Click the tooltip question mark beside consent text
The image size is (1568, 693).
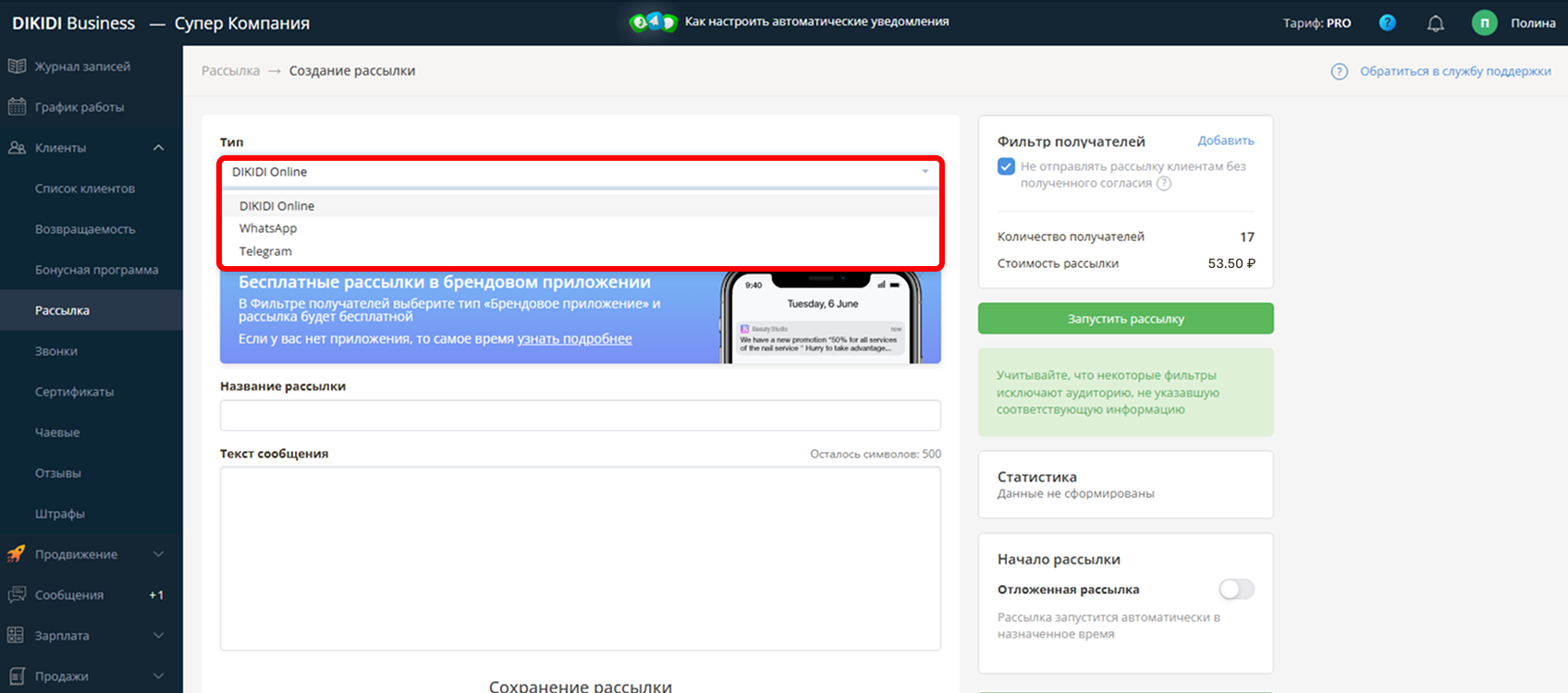click(x=1164, y=184)
